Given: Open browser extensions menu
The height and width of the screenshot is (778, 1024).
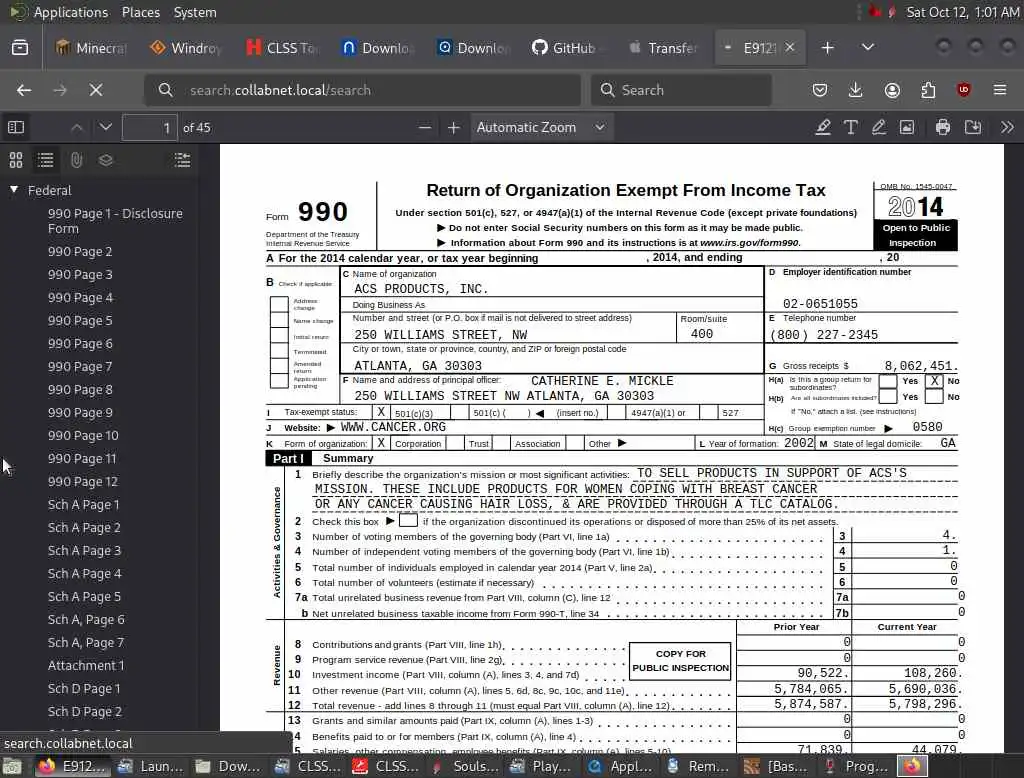Looking at the screenshot, I should point(928,90).
